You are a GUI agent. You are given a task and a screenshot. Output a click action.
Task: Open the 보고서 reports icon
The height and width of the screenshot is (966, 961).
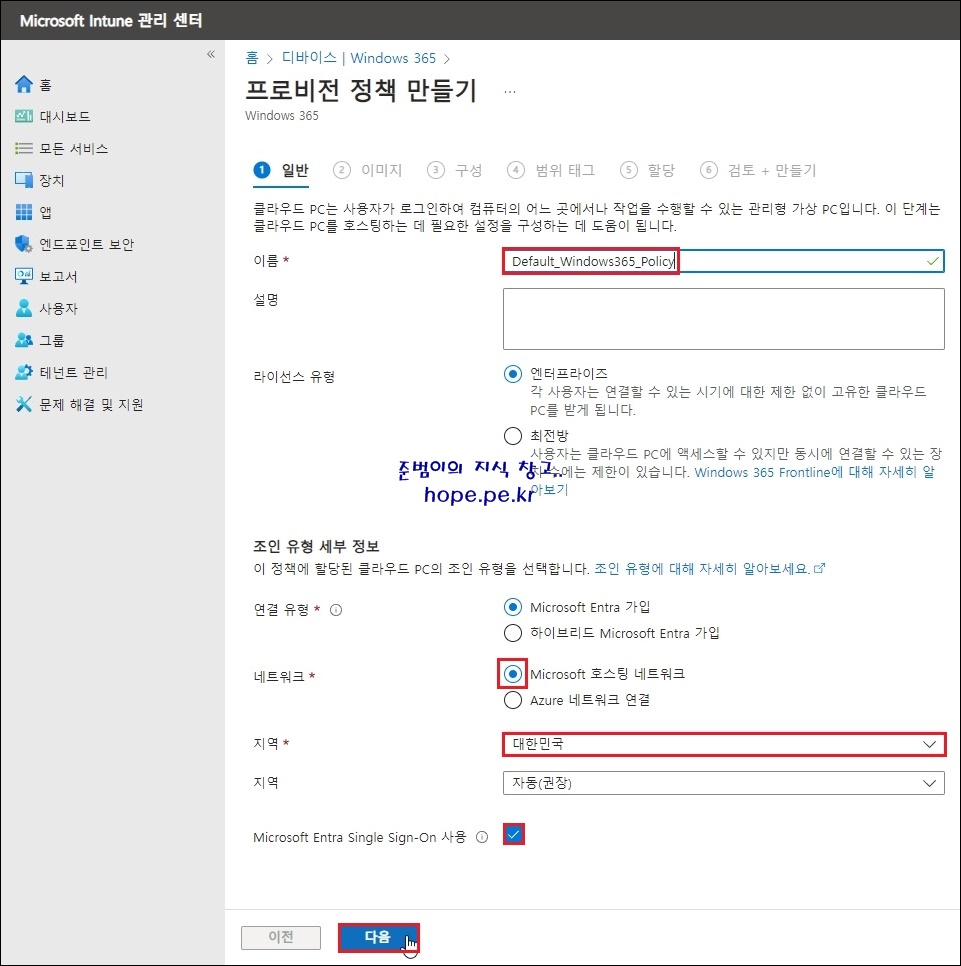coord(24,277)
